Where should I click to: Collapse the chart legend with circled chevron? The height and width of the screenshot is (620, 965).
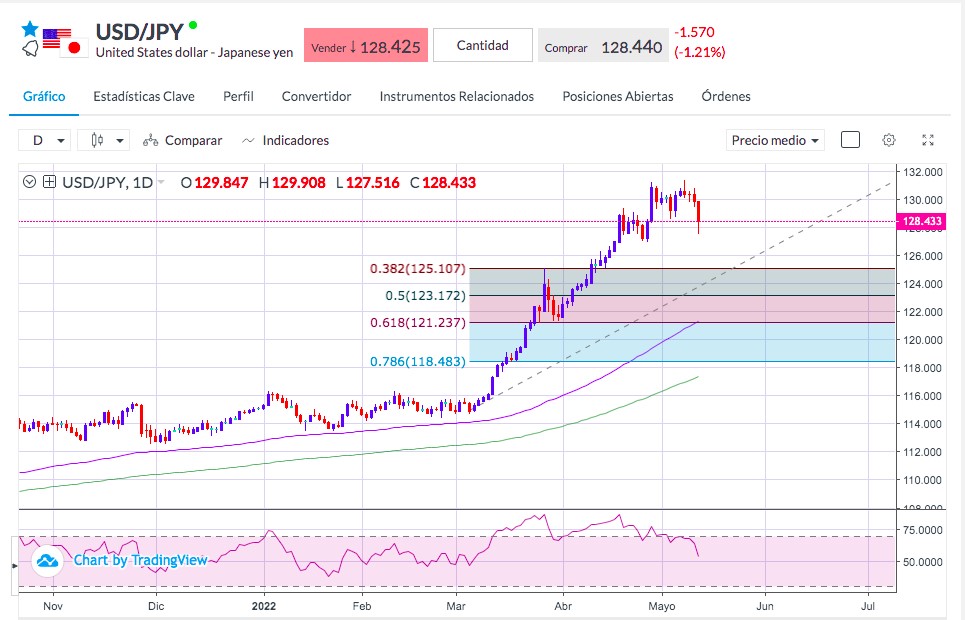point(29,182)
